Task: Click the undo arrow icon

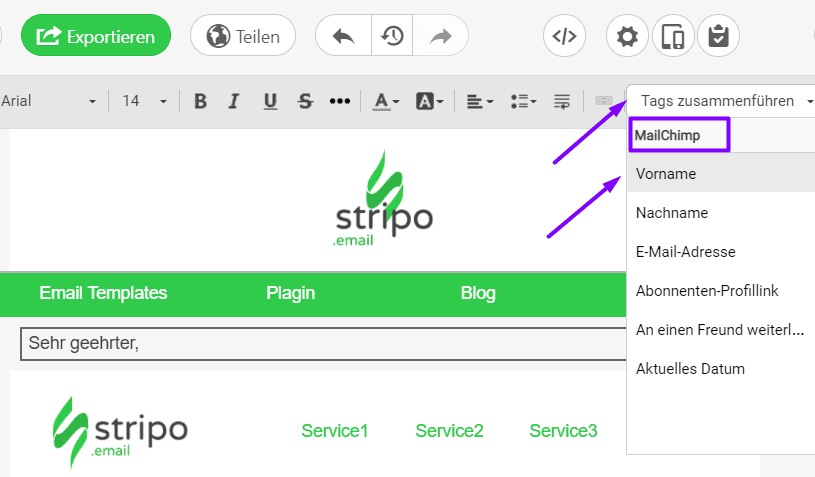Action: (343, 37)
